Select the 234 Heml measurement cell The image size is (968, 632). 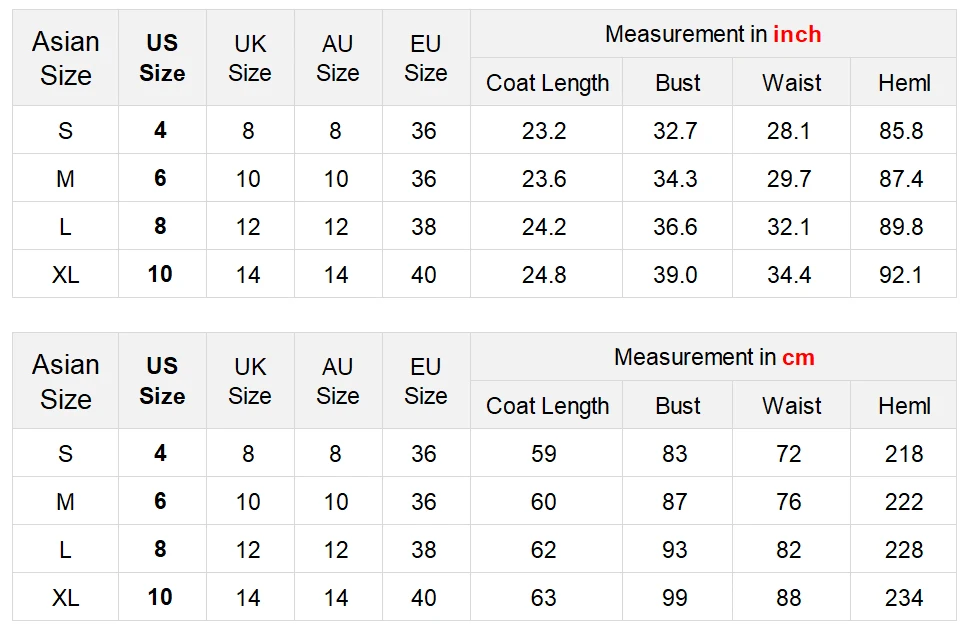coord(904,598)
